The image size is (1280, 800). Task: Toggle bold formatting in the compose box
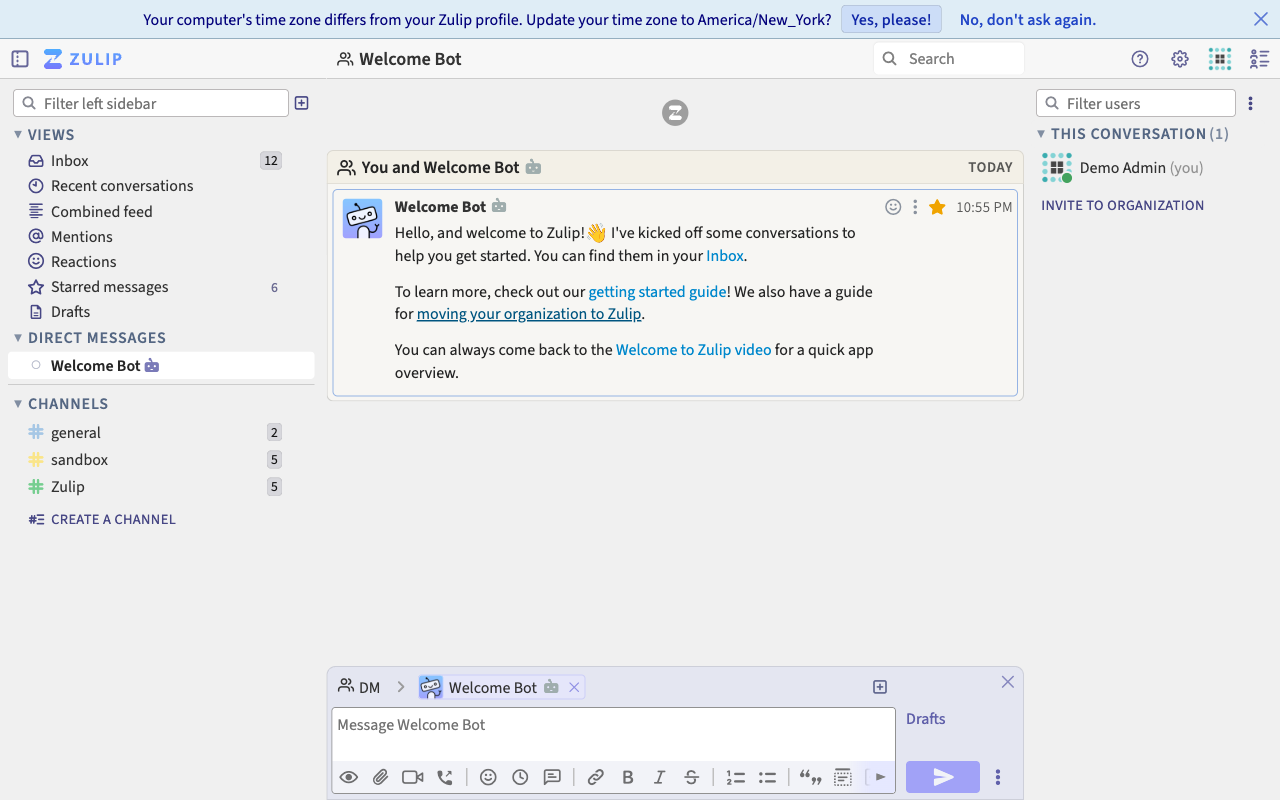627,777
